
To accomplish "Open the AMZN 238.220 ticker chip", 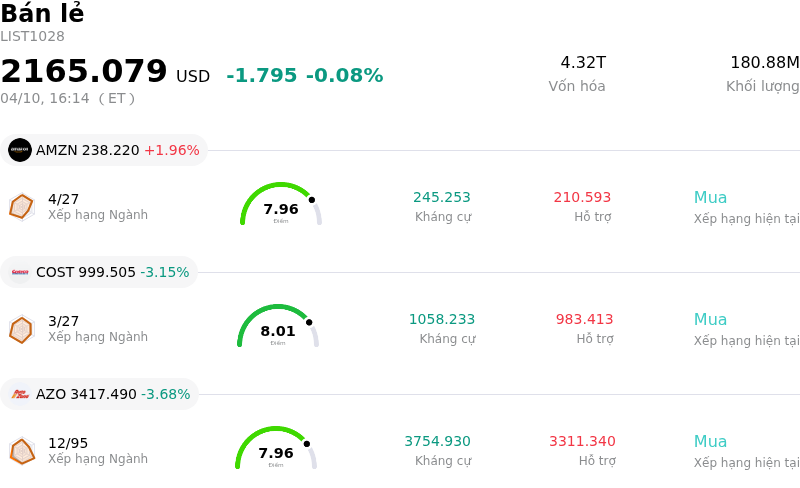I will coord(104,150).
